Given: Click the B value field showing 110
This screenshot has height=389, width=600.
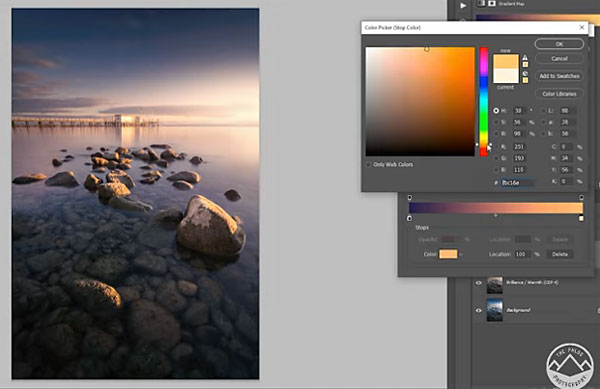Looking at the screenshot, I should click(x=519, y=169).
